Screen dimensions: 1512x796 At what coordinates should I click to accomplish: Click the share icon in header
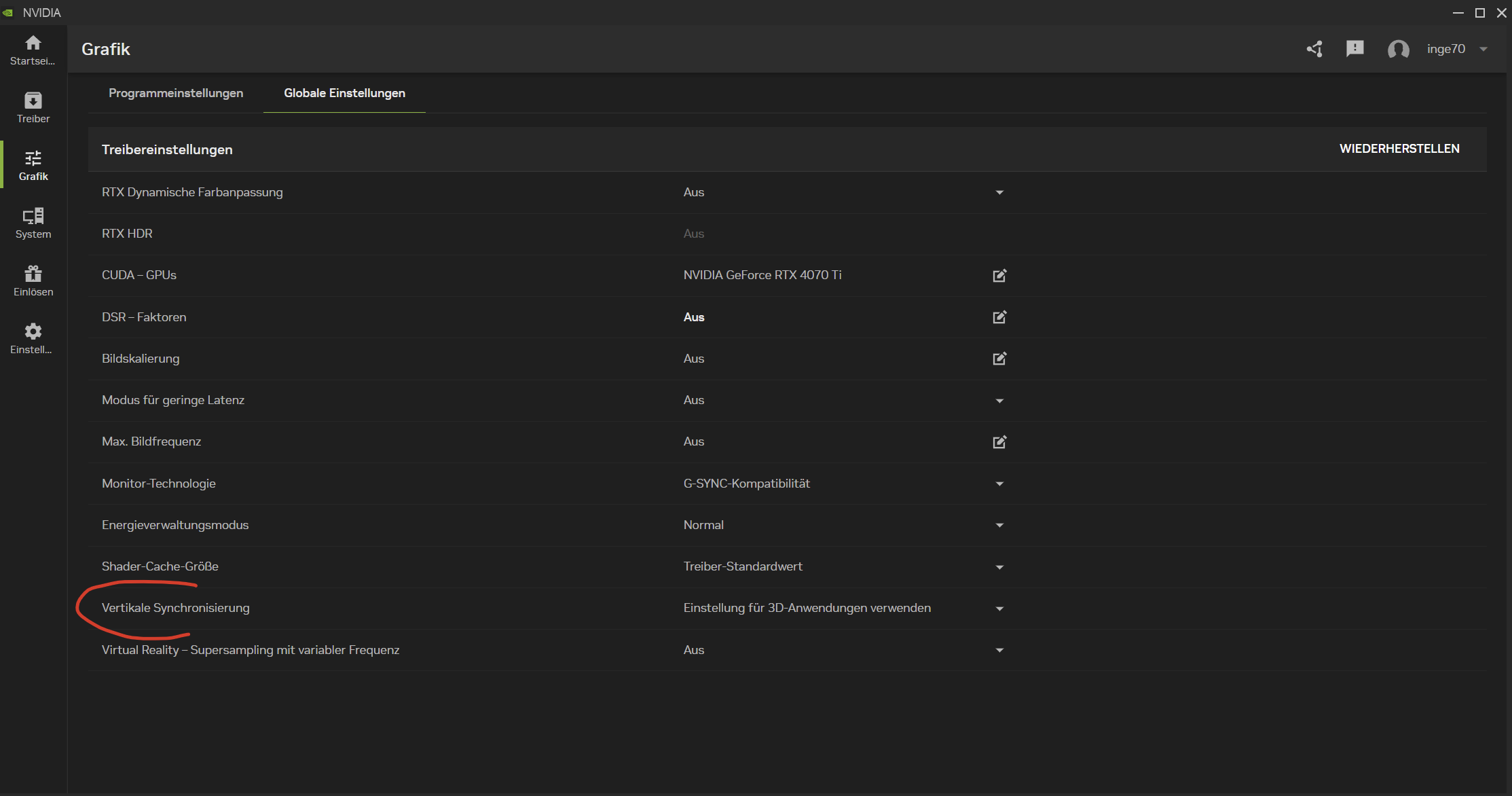[x=1314, y=49]
